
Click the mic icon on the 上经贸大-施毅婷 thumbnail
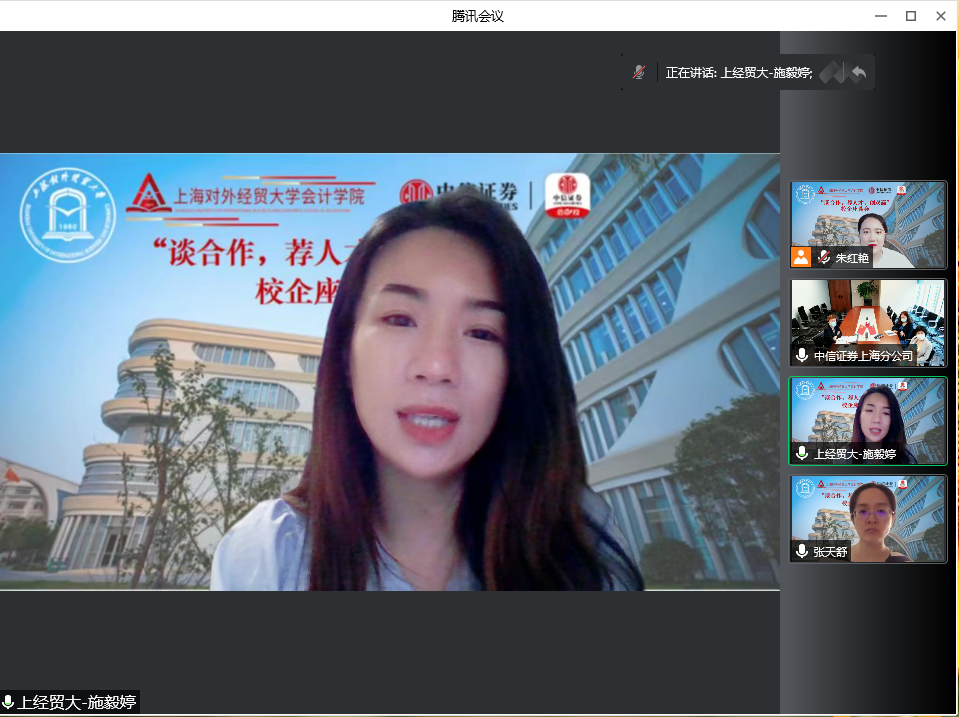802,453
